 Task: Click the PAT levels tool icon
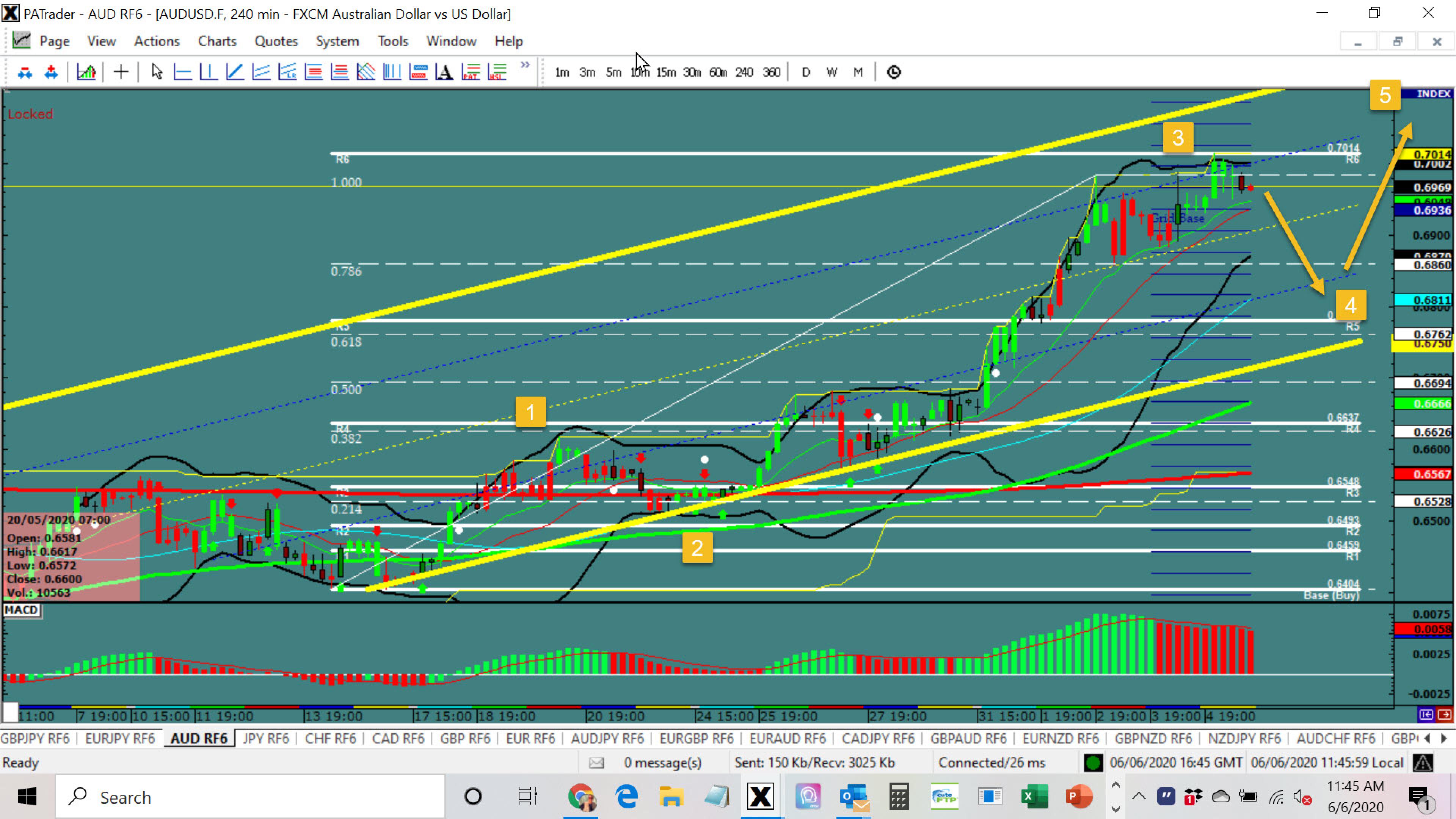click(470, 72)
